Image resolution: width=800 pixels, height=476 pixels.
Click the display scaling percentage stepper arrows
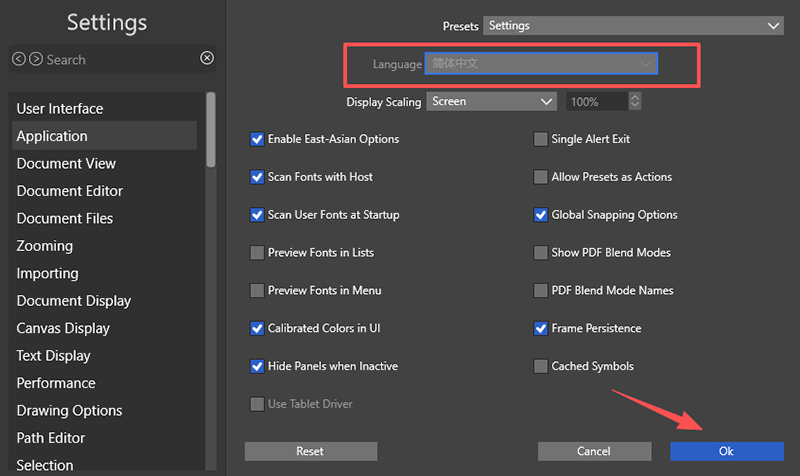pos(635,101)
